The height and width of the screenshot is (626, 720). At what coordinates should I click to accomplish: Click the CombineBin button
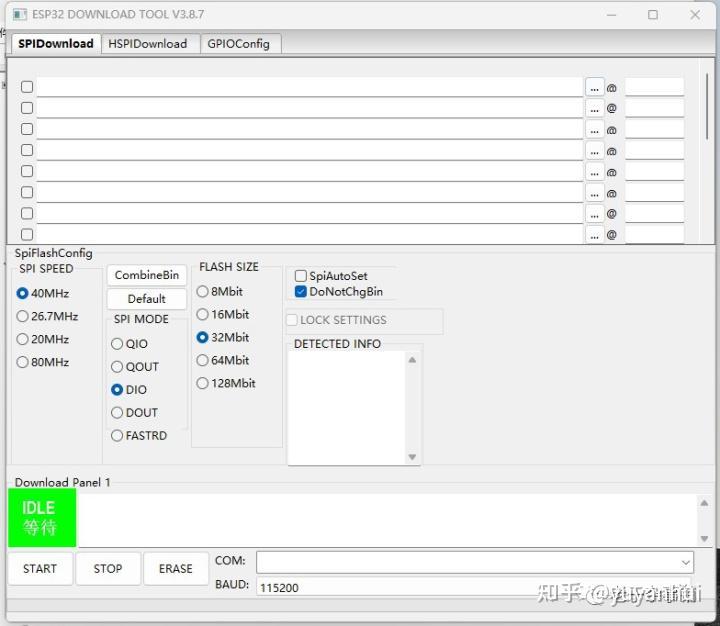point(147,275)
